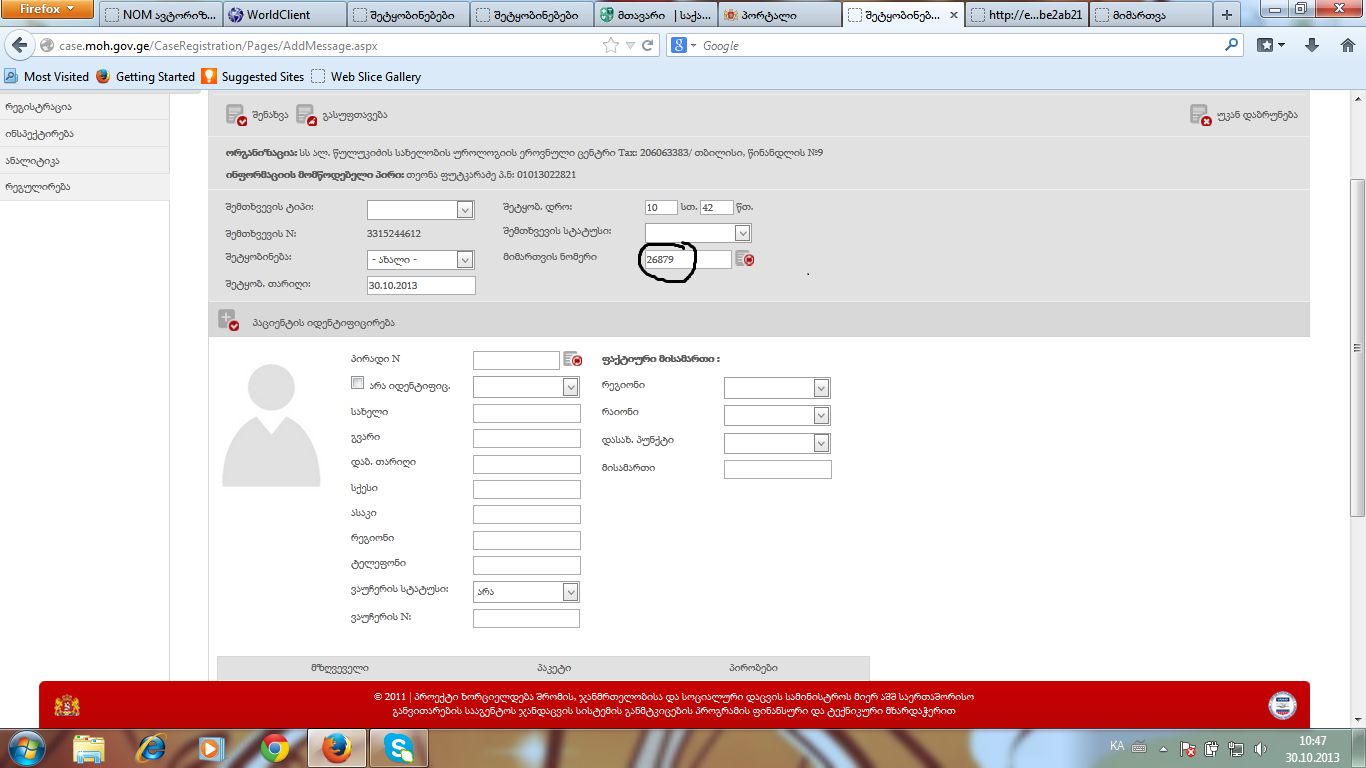1366x768 pixels.
Task: Open the რაიონი dropdown
Action: click(x=821, y=415)
